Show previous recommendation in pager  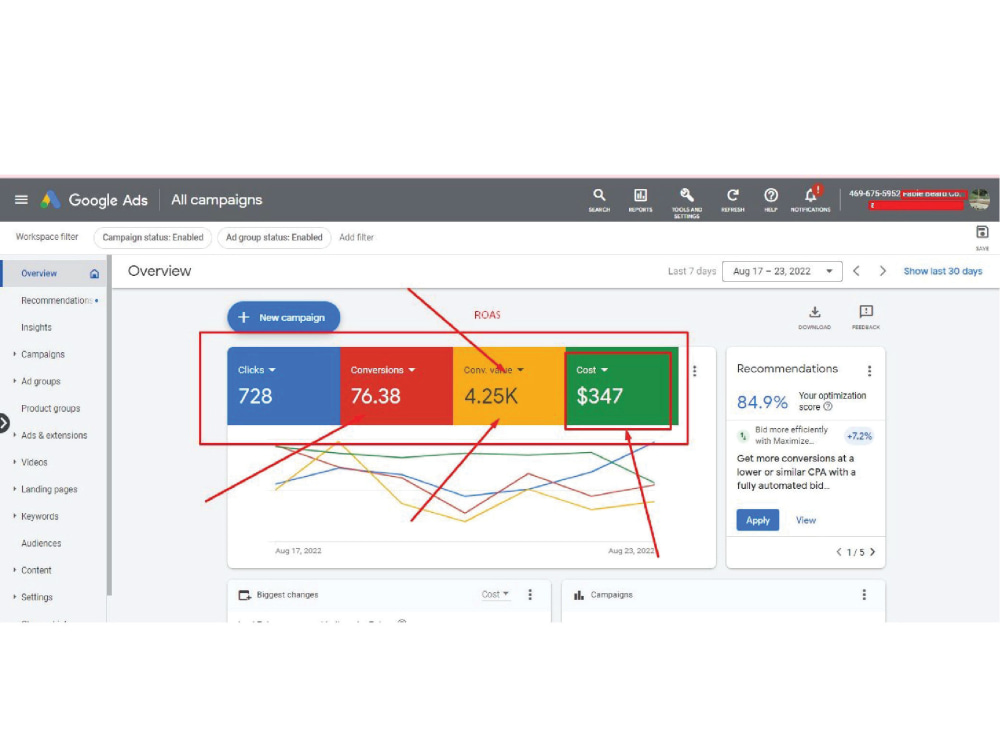839,552
